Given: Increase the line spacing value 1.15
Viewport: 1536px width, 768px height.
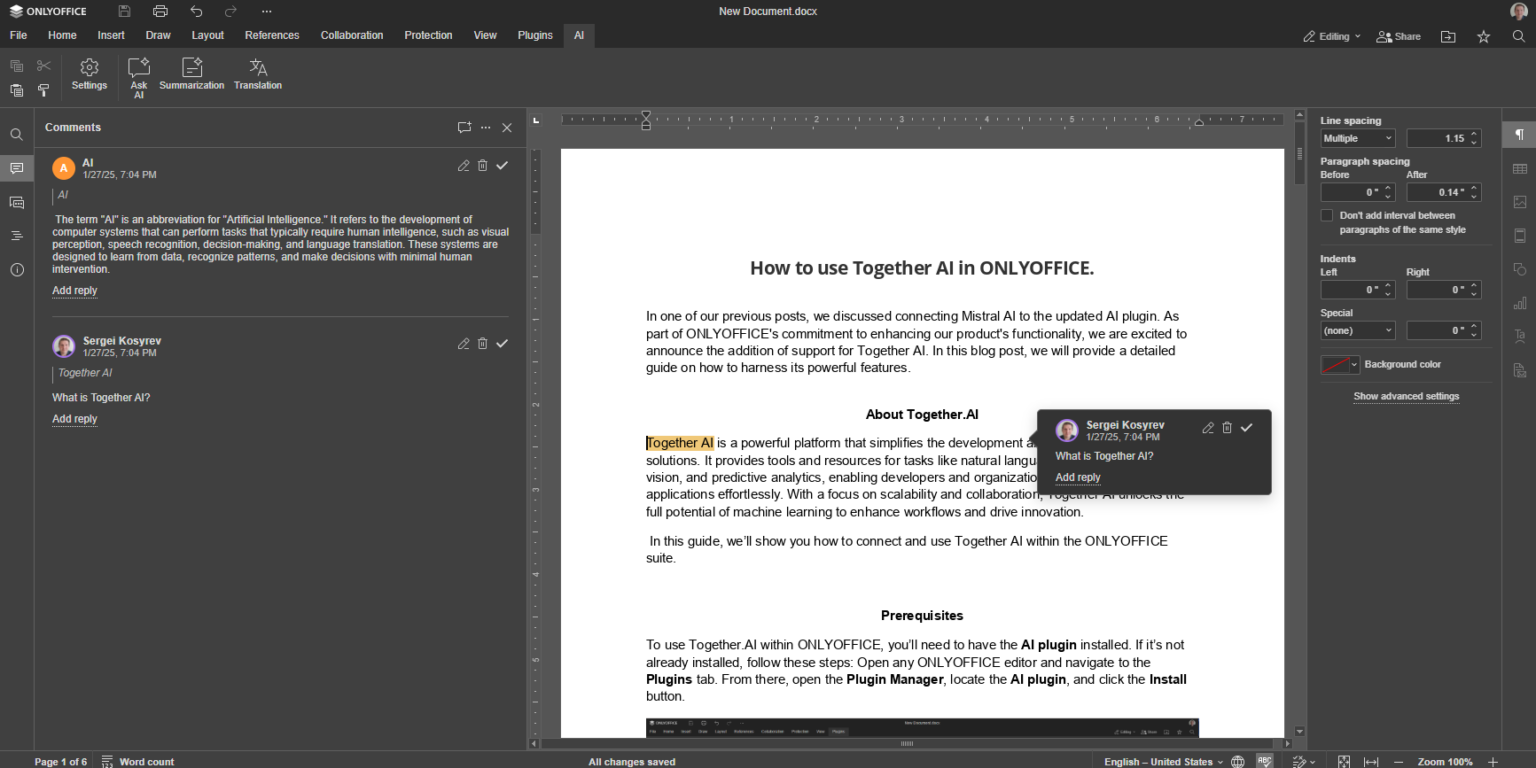Looking at the screenshot, I should tap(1474, 134).
